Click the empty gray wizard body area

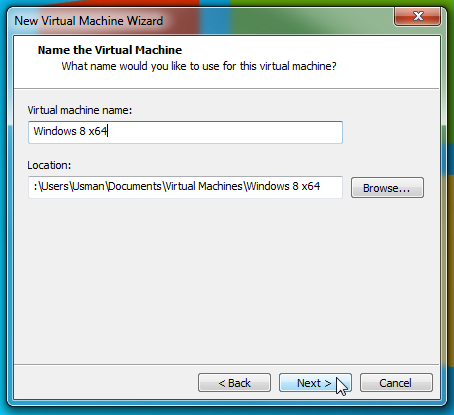[x=227, y=280]
